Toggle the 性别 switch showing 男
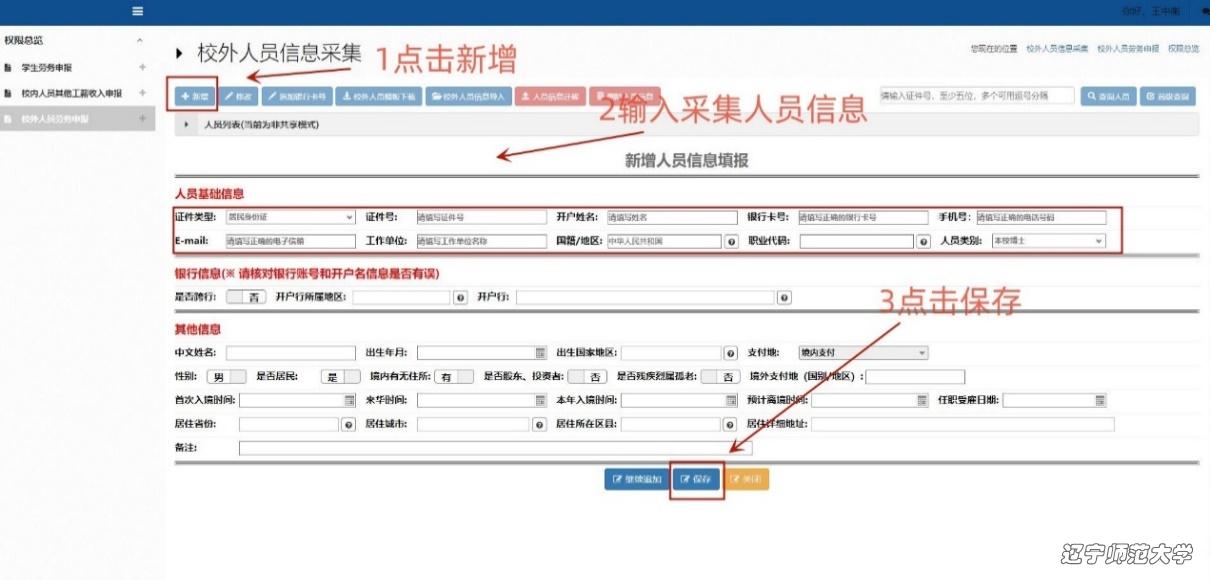The image size is (1210, 580). (228, 377)
